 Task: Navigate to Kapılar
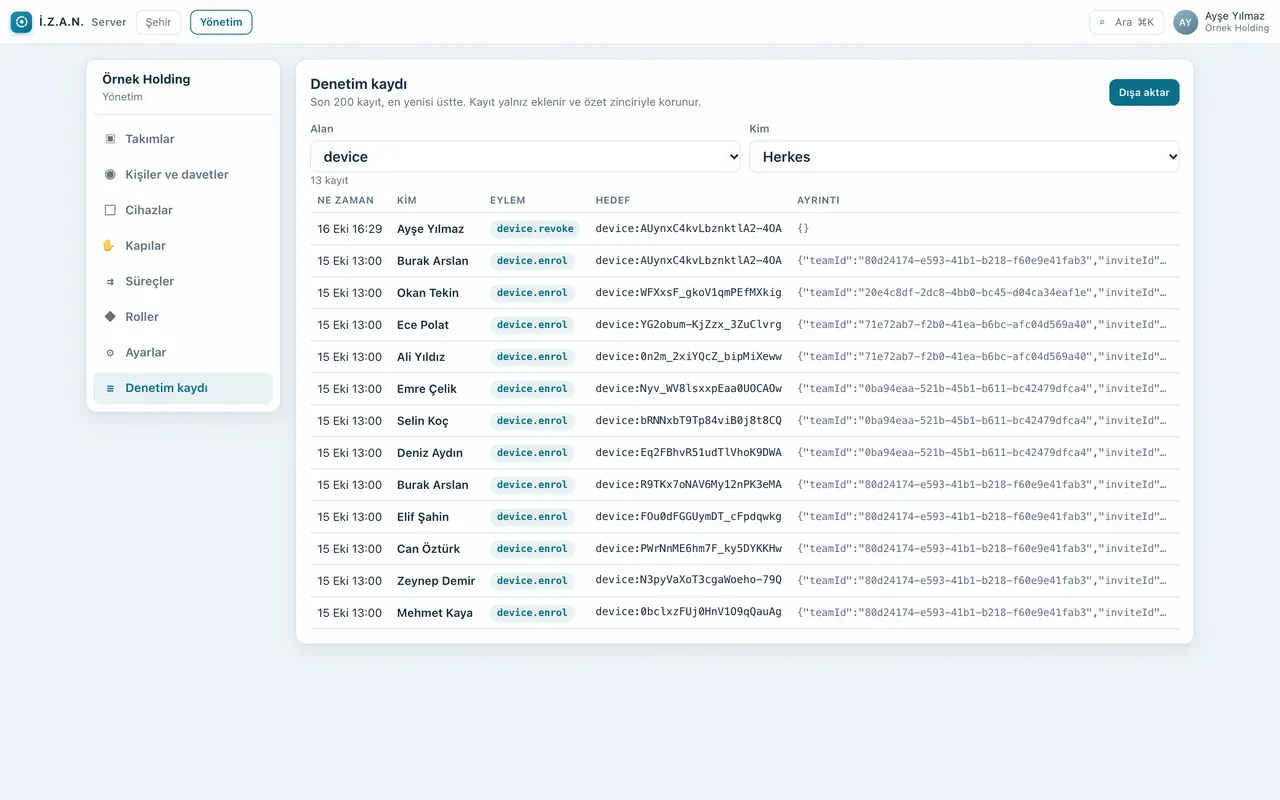click(x=183, y=246)
